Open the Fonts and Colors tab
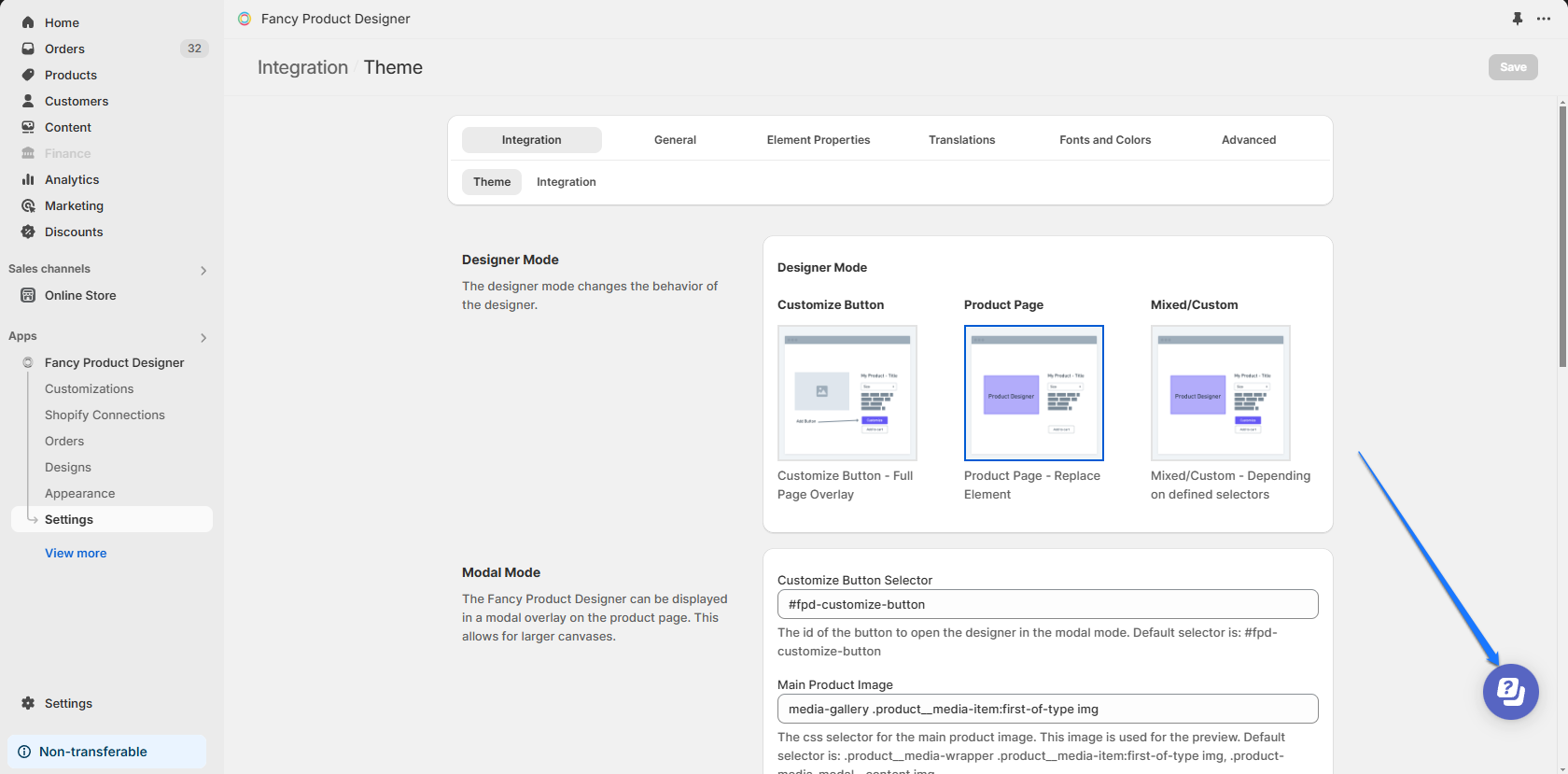Screen dimensions: 1568x774 point(1105,140)
